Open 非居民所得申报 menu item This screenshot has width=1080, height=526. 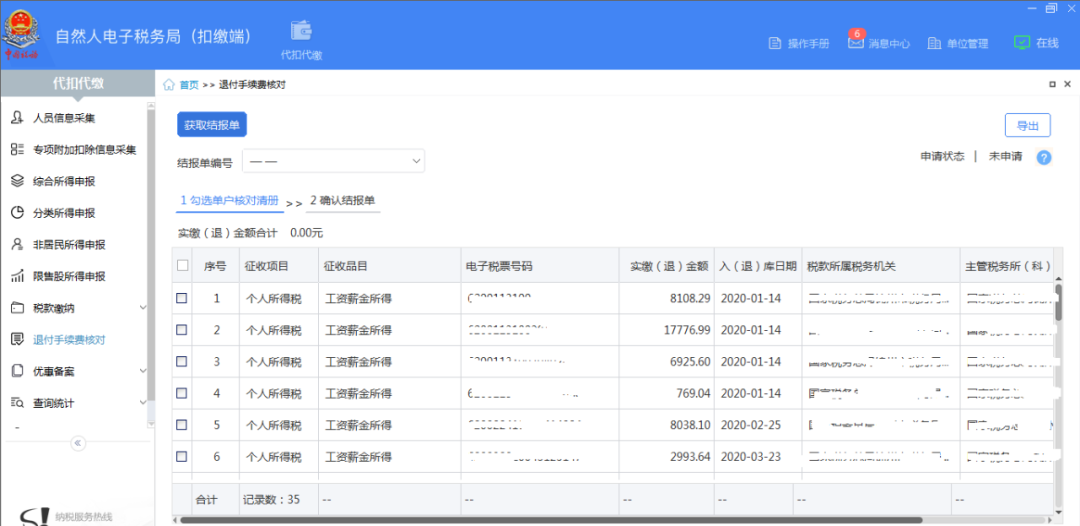coord(69,244)
